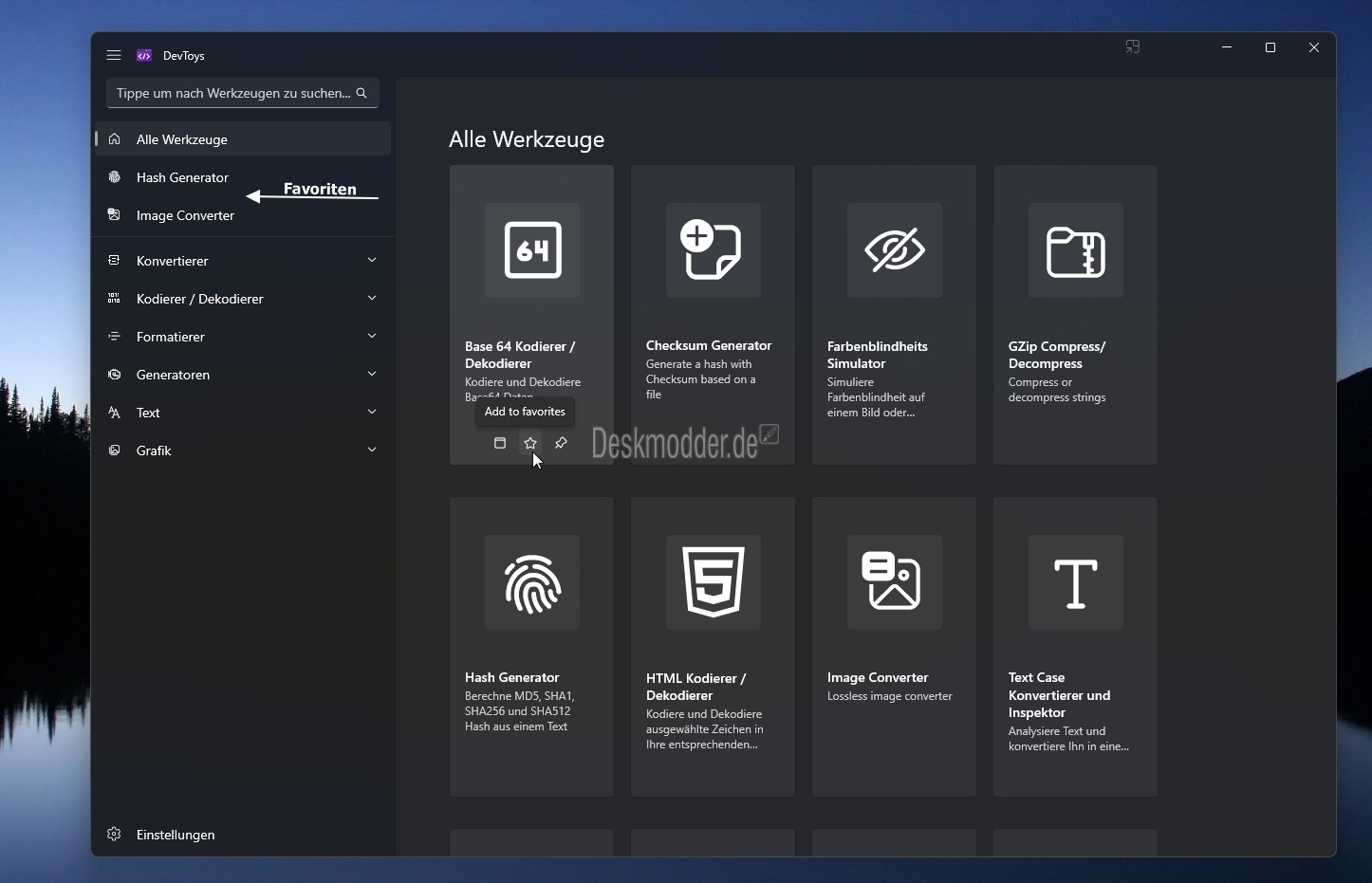Screen dimensions: 1372x883
Task: Click the HTML5 shield tile icon
Action: pos(714,582)
